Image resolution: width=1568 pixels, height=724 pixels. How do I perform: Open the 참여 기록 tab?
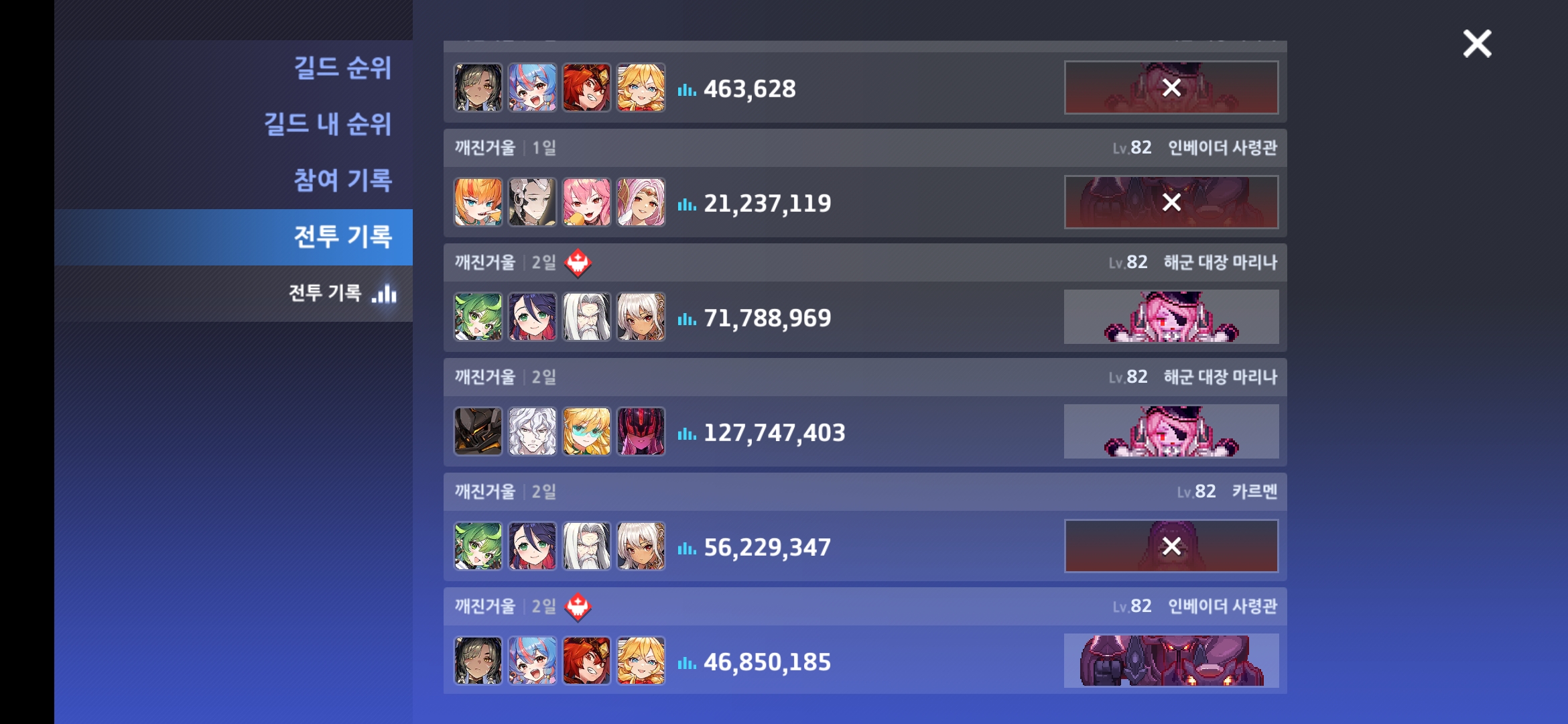click(x=342, y=180)
